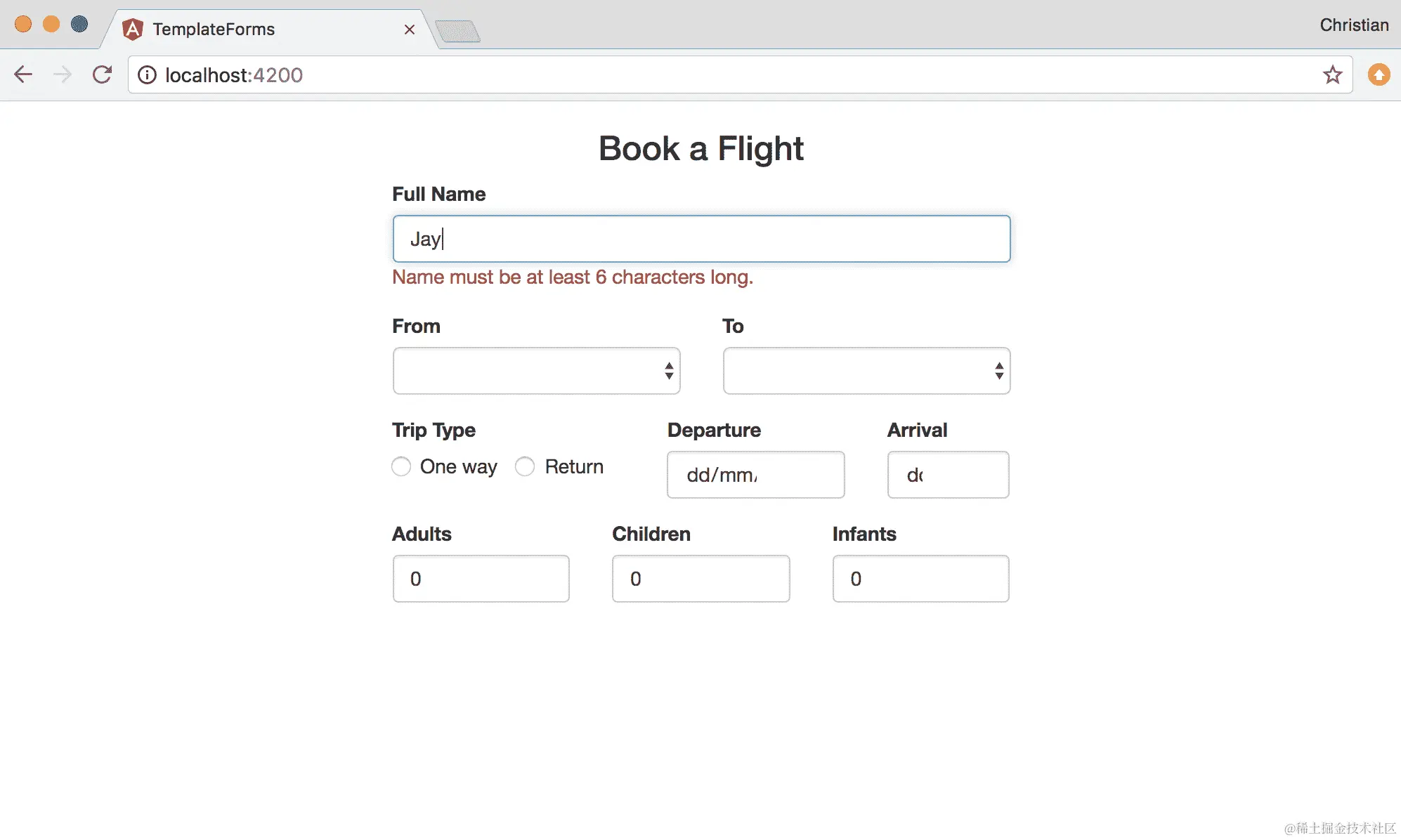Open a new browser tab

[457, 32]
